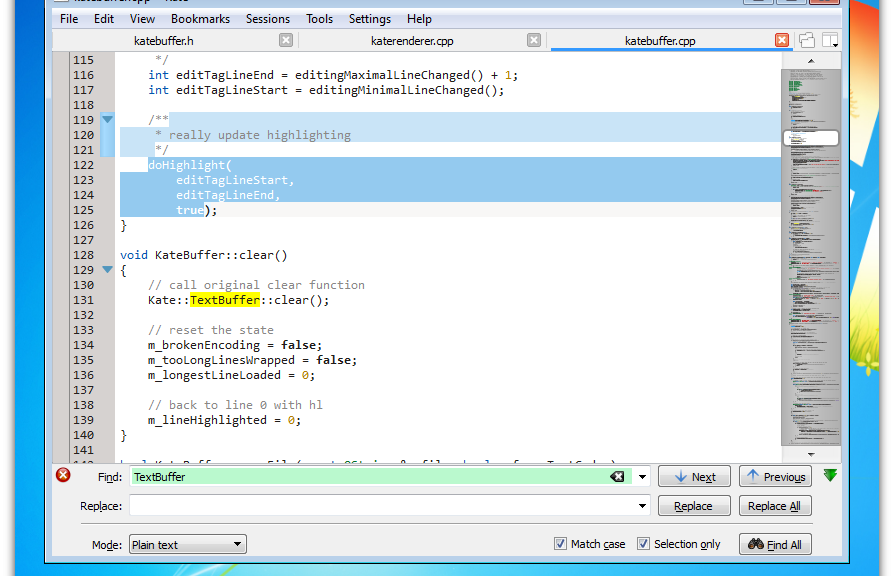Toggle the Match case checkbox

pos(560,544)
